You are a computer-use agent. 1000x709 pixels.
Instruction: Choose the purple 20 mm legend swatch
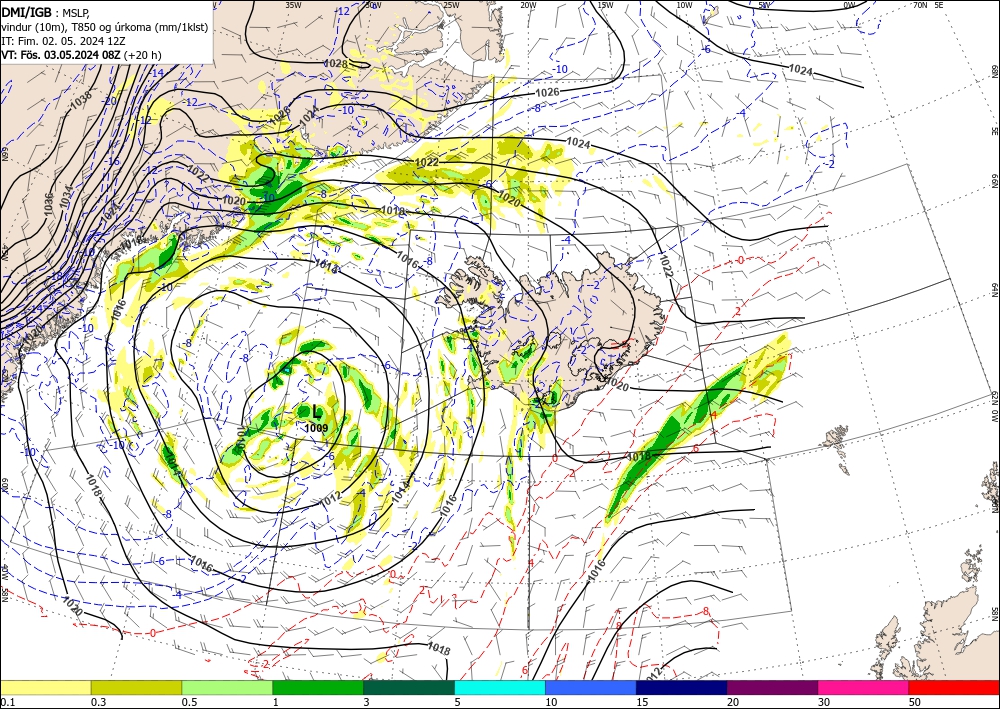coord(772,687)
